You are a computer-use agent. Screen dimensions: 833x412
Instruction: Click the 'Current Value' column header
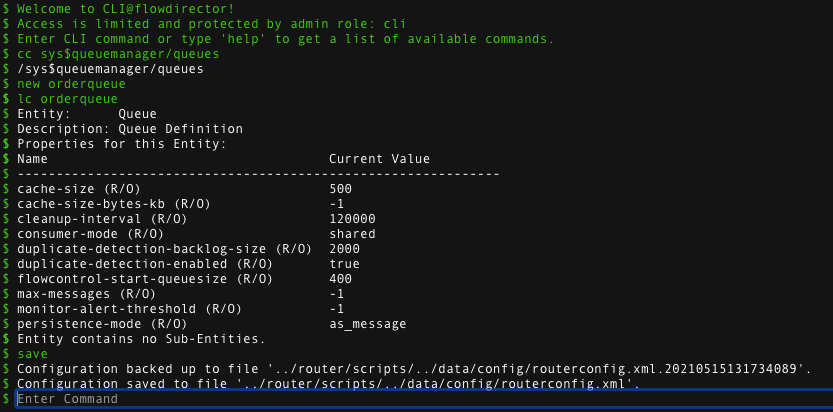coord(379,159)
